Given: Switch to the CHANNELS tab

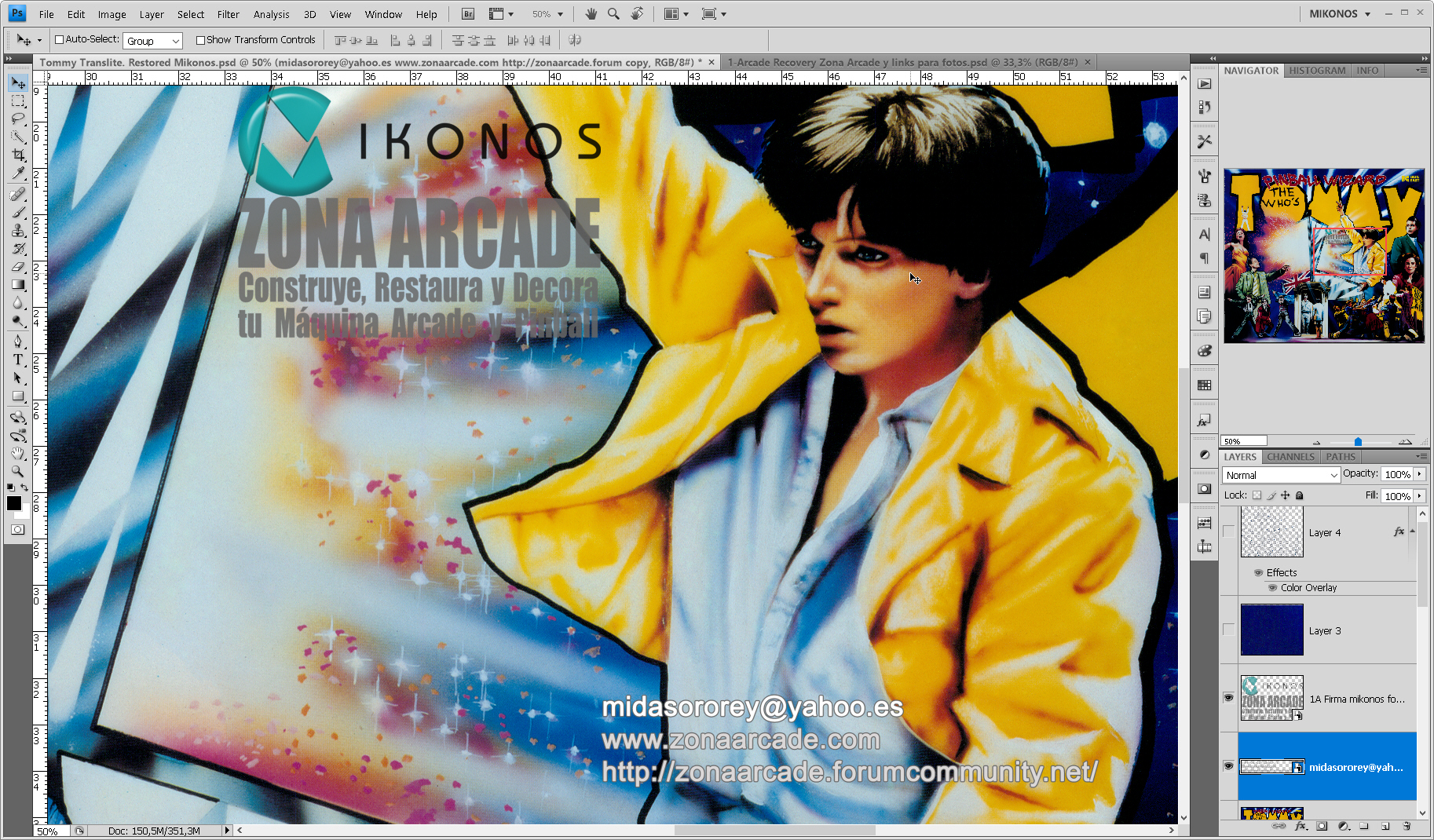Looking at the screenshot, I should [x=1290, y=456].
